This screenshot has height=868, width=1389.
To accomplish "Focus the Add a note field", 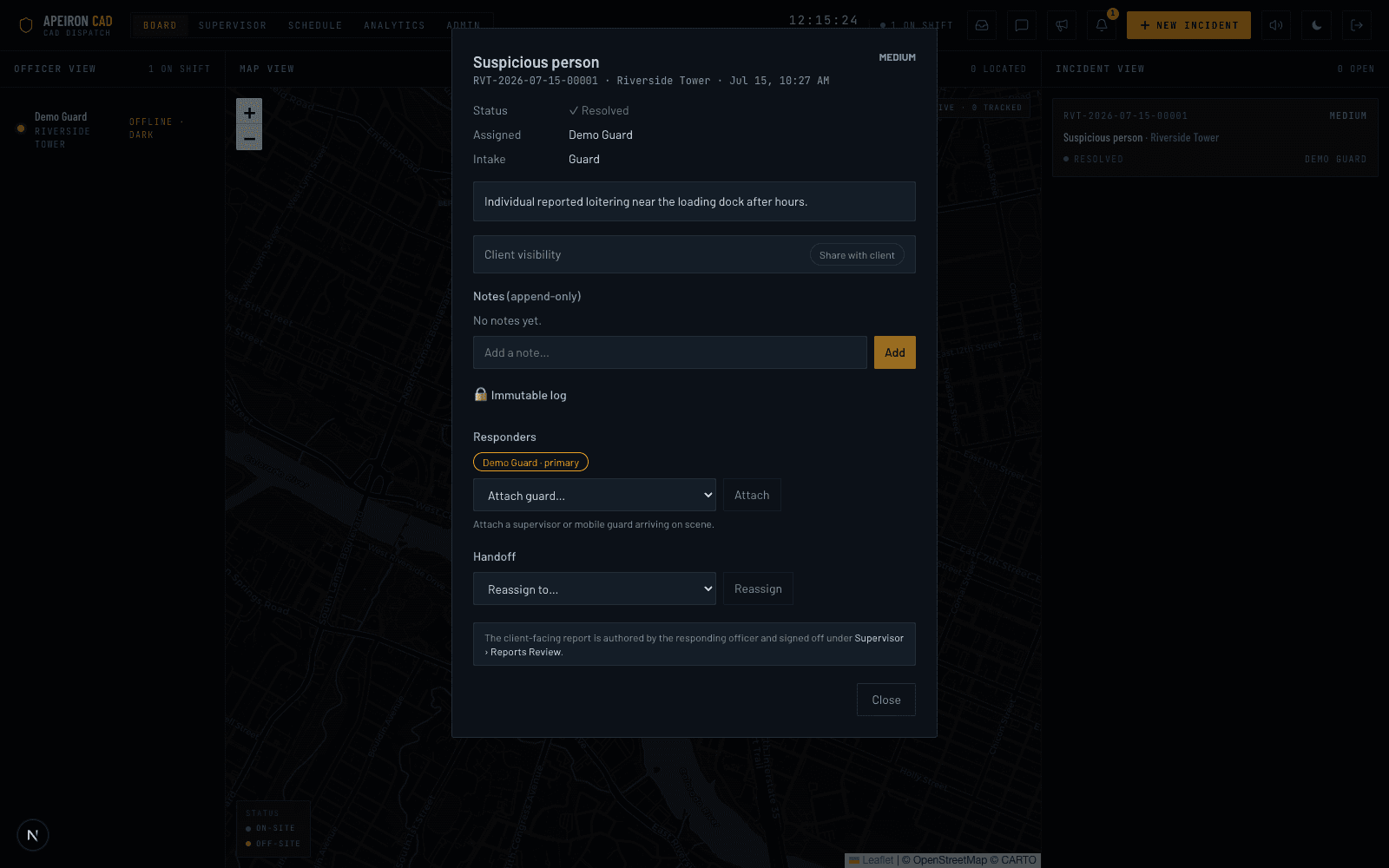I will click(670, 352).
